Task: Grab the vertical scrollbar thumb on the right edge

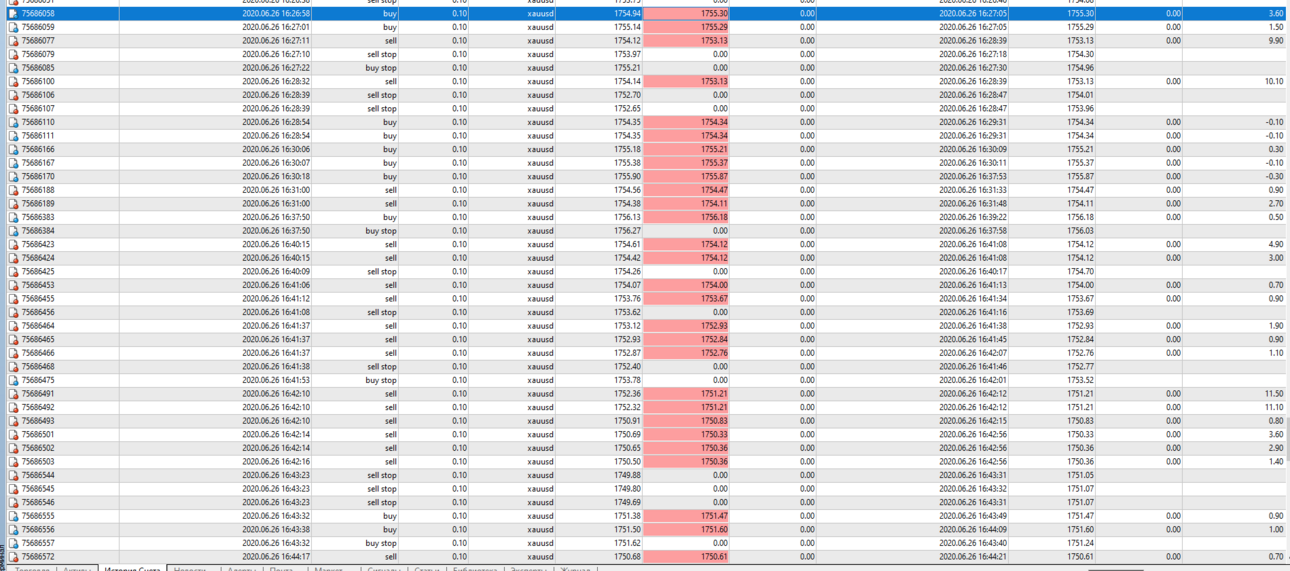Action: point(1287,440)
